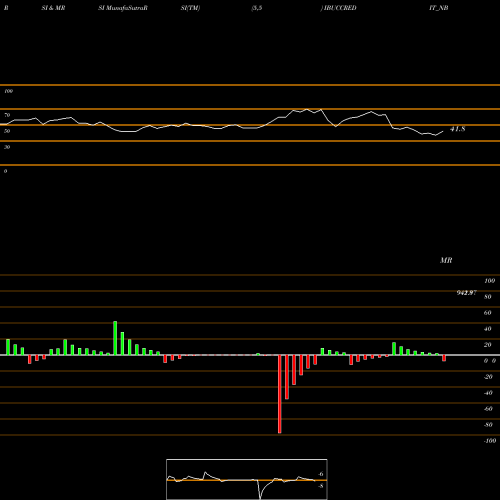Click the 60 label on MR axis

click(x=488, y=313)
